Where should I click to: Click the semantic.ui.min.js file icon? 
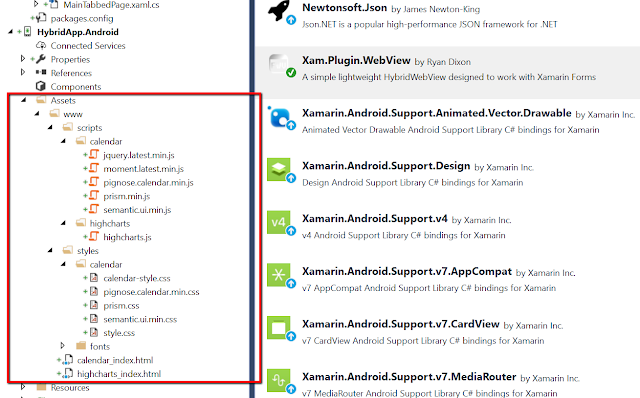tap(94, 209)
